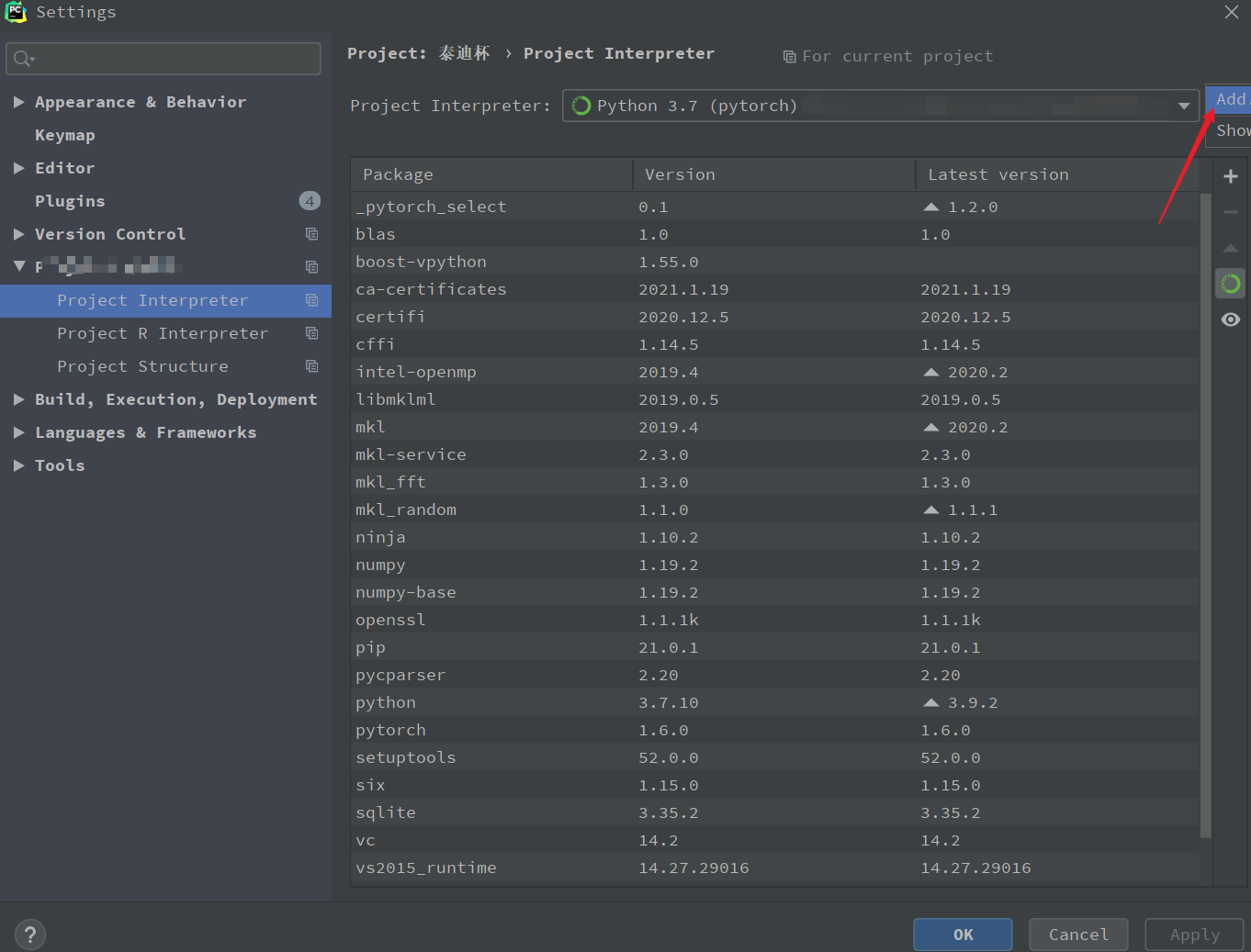Click the For current project icon
1251x952 pixels.
(x=789, y=57)
